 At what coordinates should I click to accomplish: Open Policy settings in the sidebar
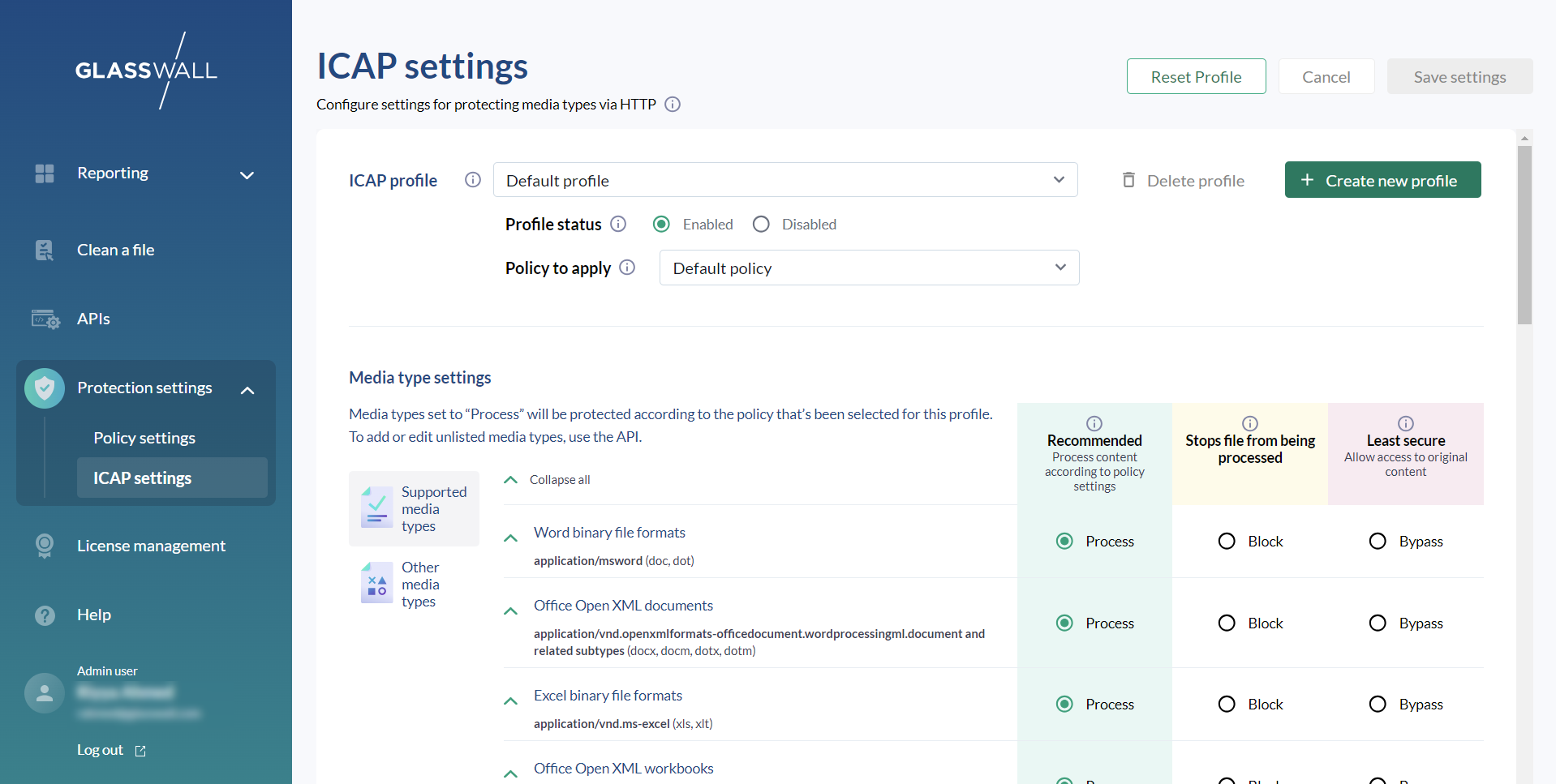pyautogui.click(x=144, y=438)
